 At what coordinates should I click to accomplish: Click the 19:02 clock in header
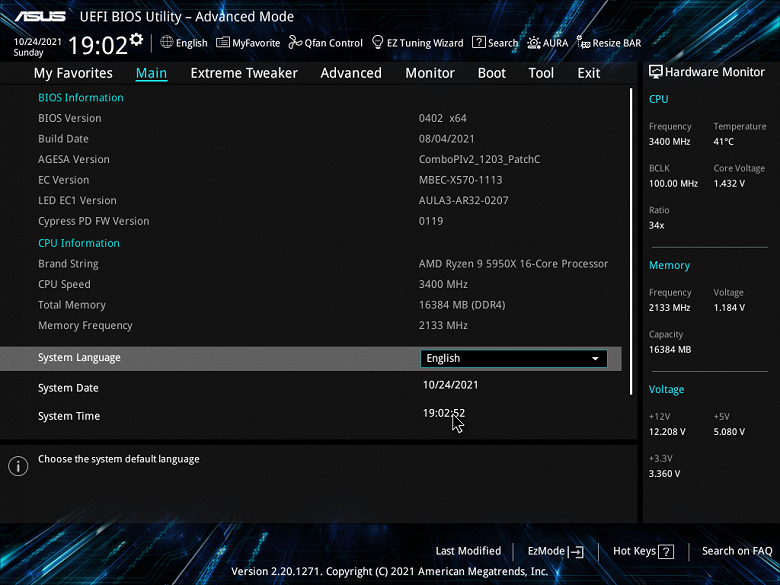[x=98, y=45]
